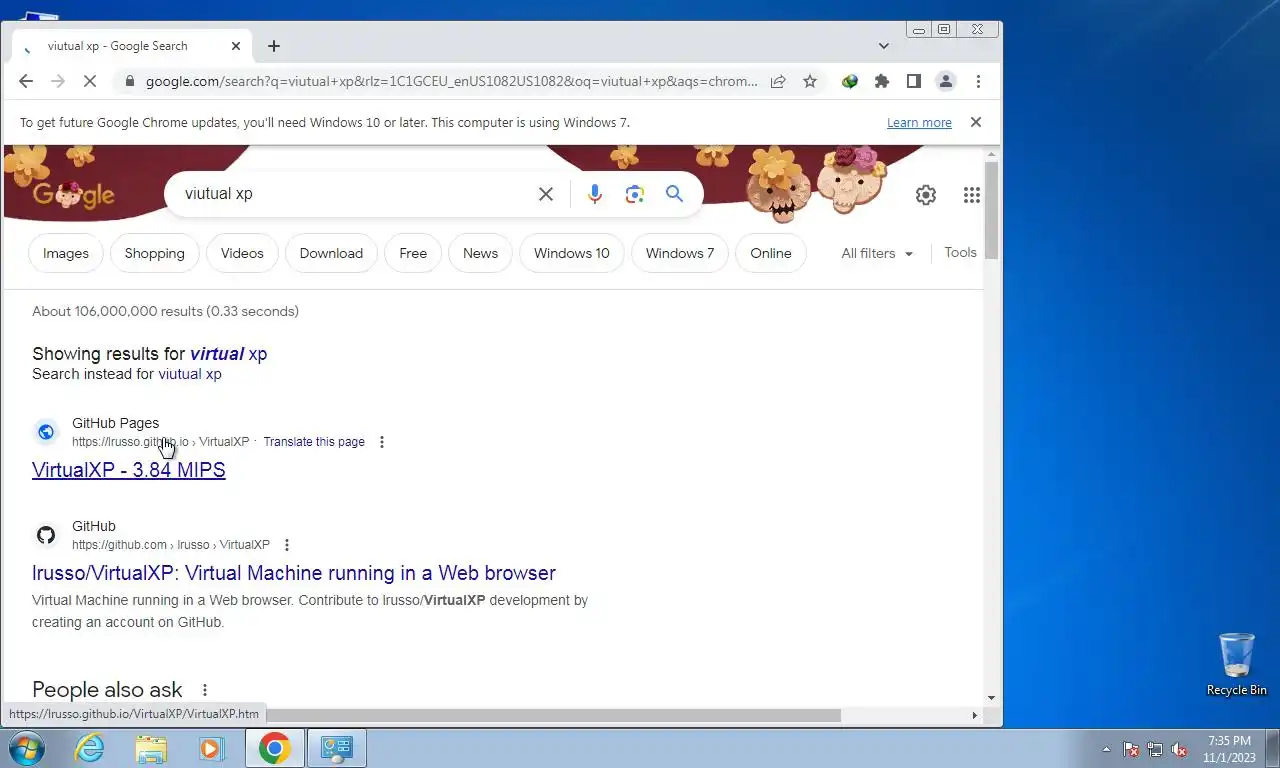
Task: Open options beside 'People also ask'
Action: 205,690
